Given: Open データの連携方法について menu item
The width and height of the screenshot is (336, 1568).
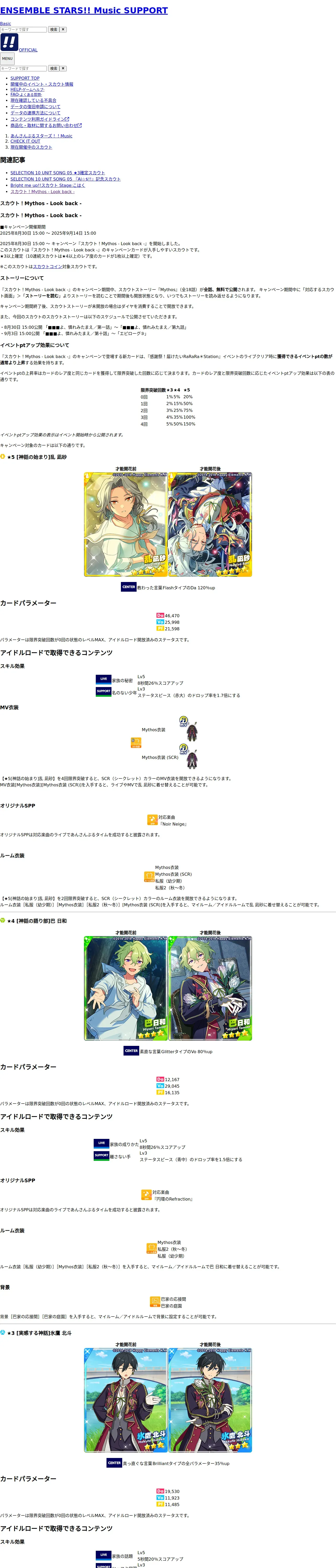Looking at the screenshot, I should coord(35,113).
